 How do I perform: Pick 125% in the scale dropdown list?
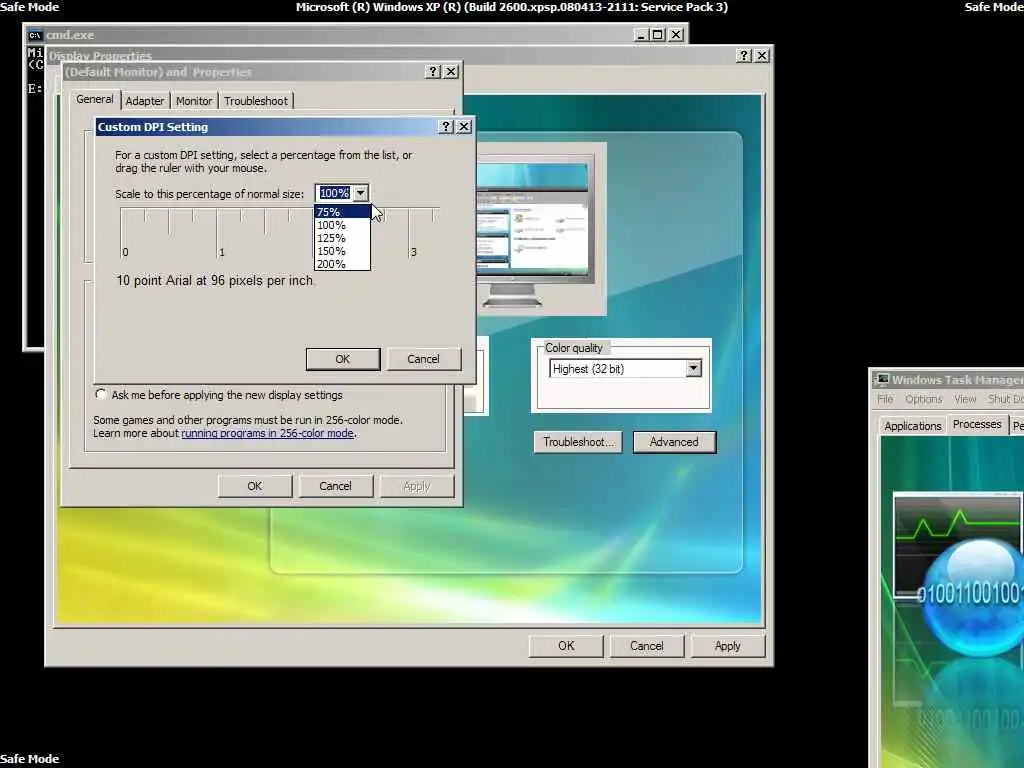click(x=342, y=238)
